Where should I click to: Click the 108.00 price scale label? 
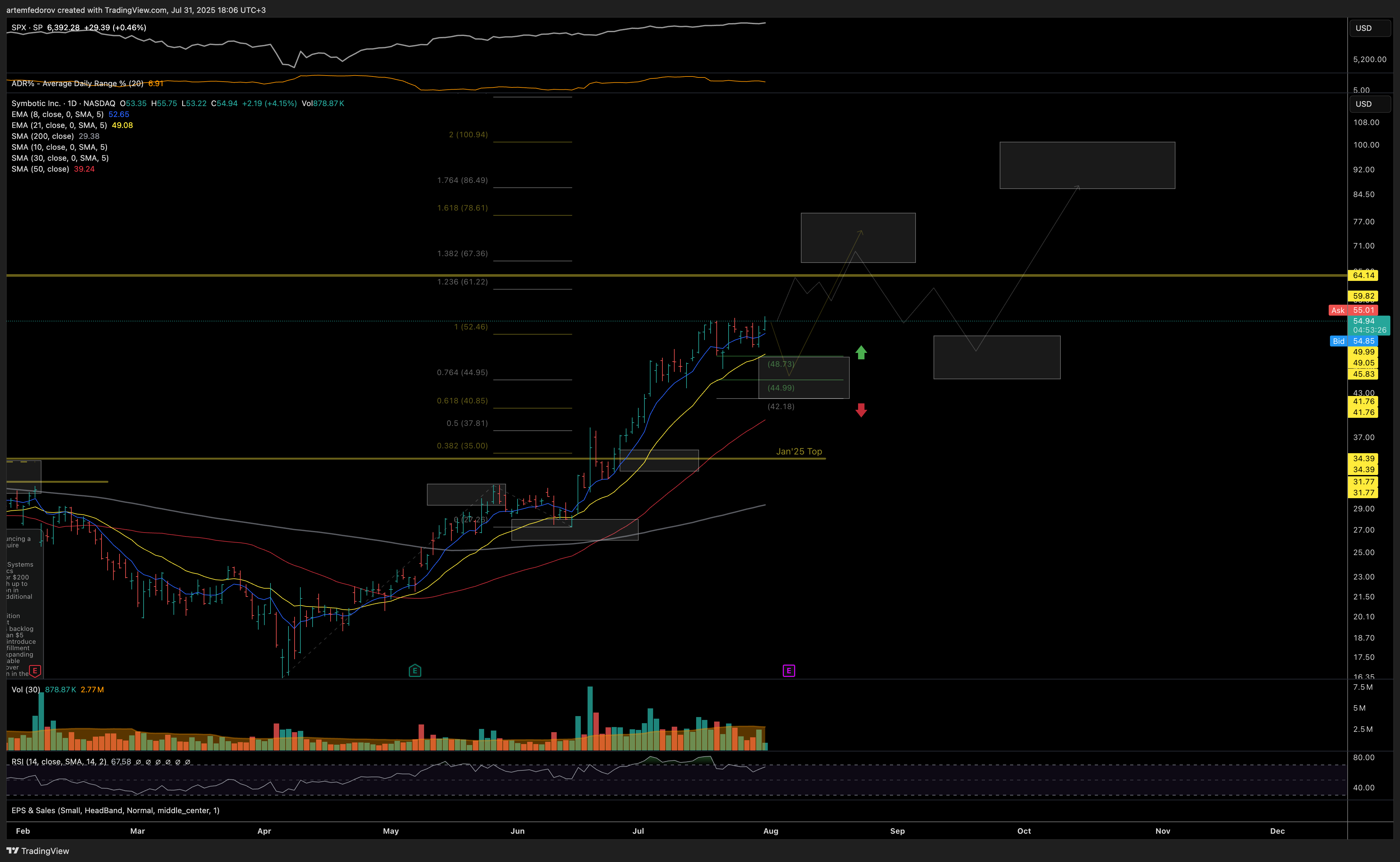(x=1366, y=122)
